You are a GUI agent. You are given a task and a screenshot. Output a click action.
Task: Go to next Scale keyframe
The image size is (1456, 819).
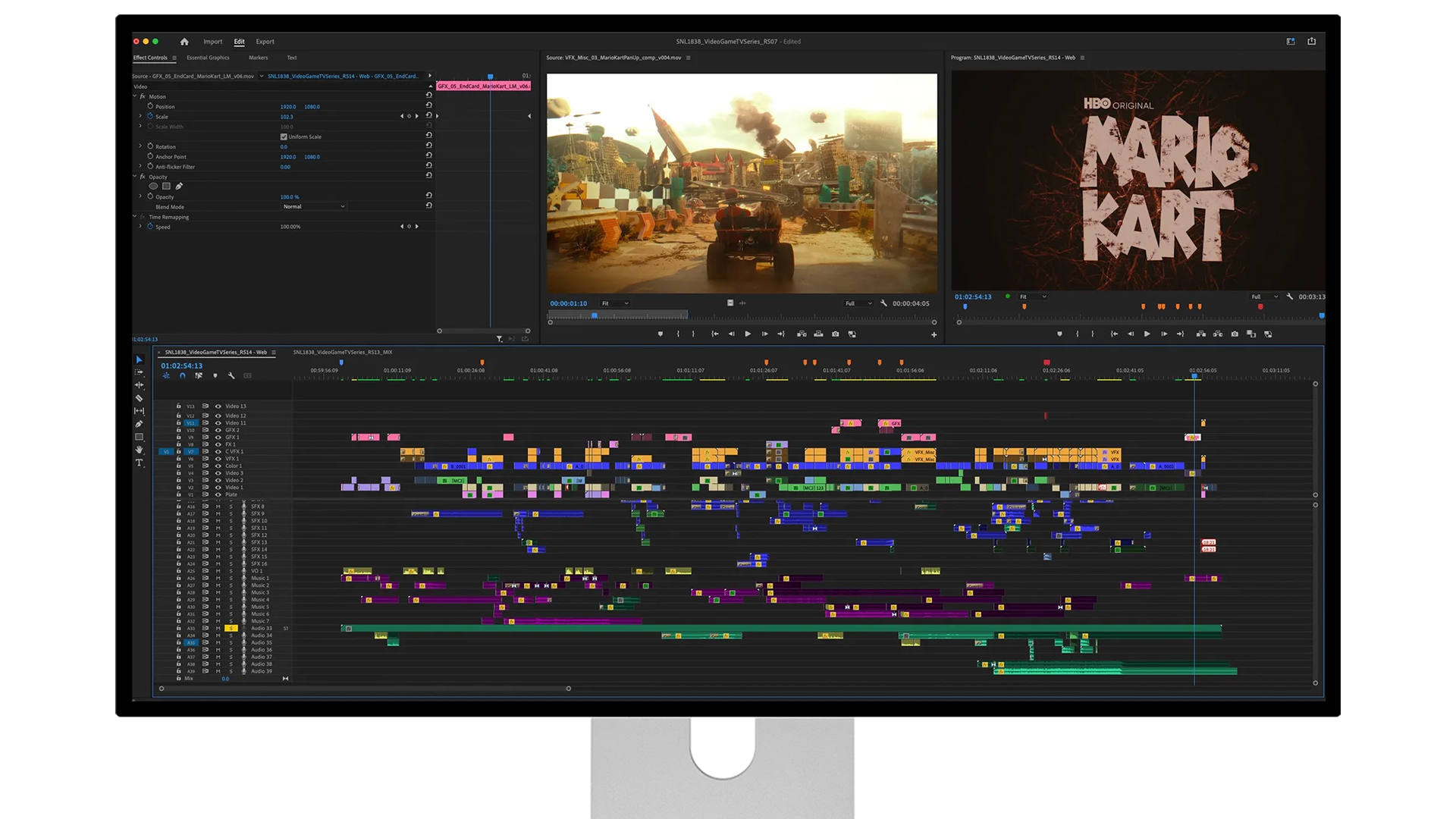coord(416,116)
